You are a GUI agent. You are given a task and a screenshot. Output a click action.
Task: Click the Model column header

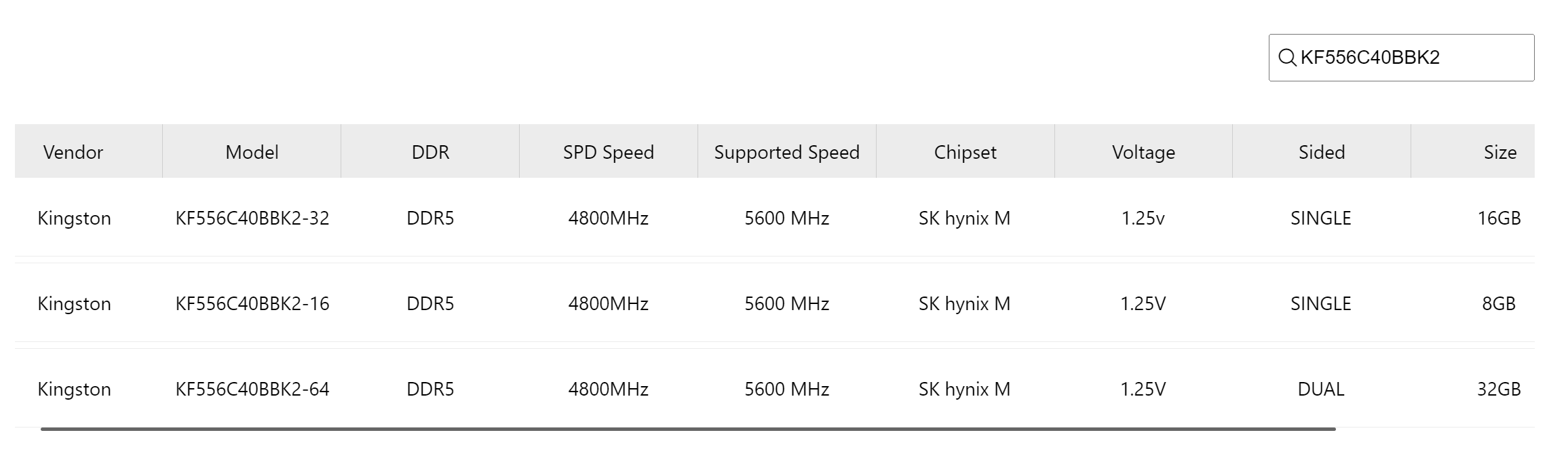click(252, 152)
